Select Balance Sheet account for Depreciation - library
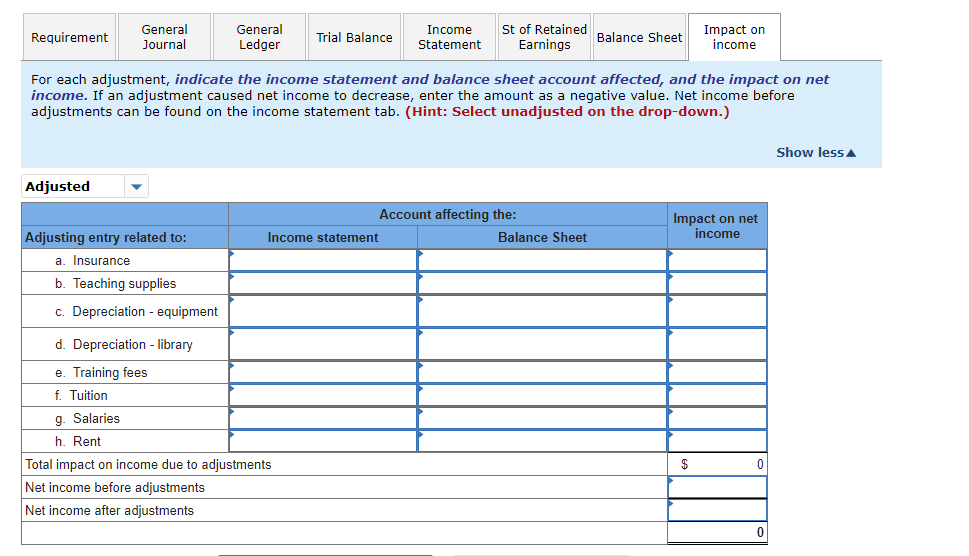Image resolution: width=969 pixels, height=556 pixels. click(543, 344)
